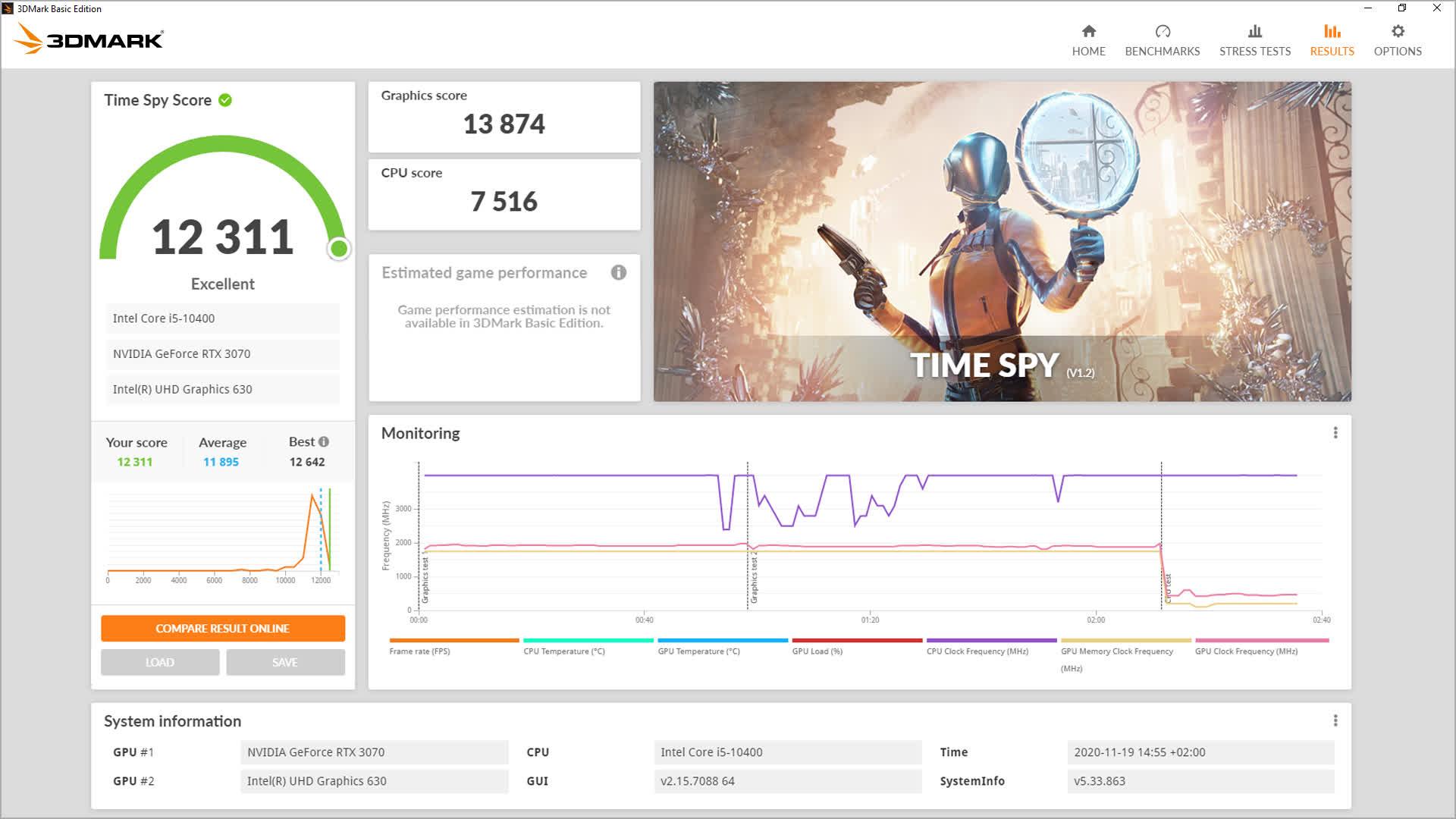Click the SAVE button

pos(284,662)
